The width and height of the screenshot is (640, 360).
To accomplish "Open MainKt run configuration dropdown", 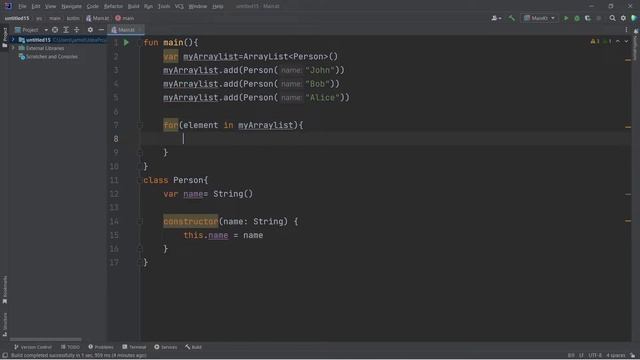I will pyautogui.click(x=539, y=18).
